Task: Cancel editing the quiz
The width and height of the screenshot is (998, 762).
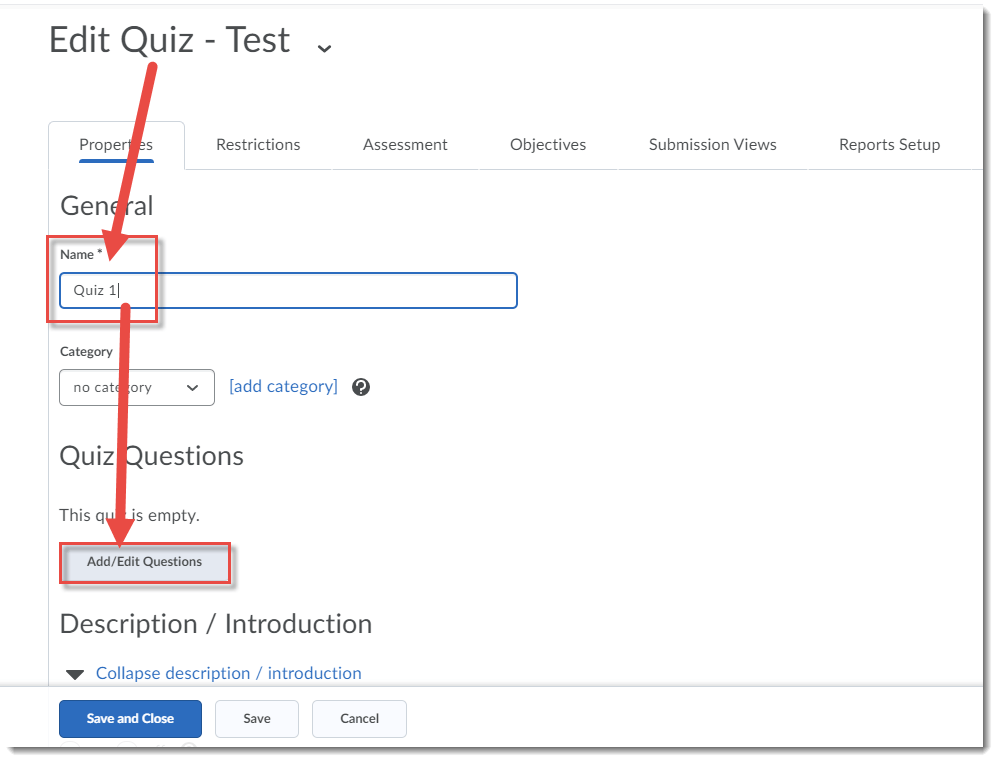Action: point(358,718)
